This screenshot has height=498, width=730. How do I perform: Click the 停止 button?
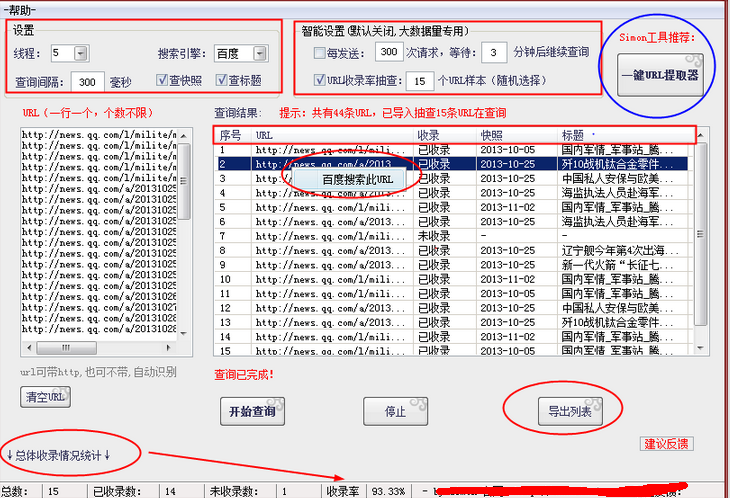point(395,411)
